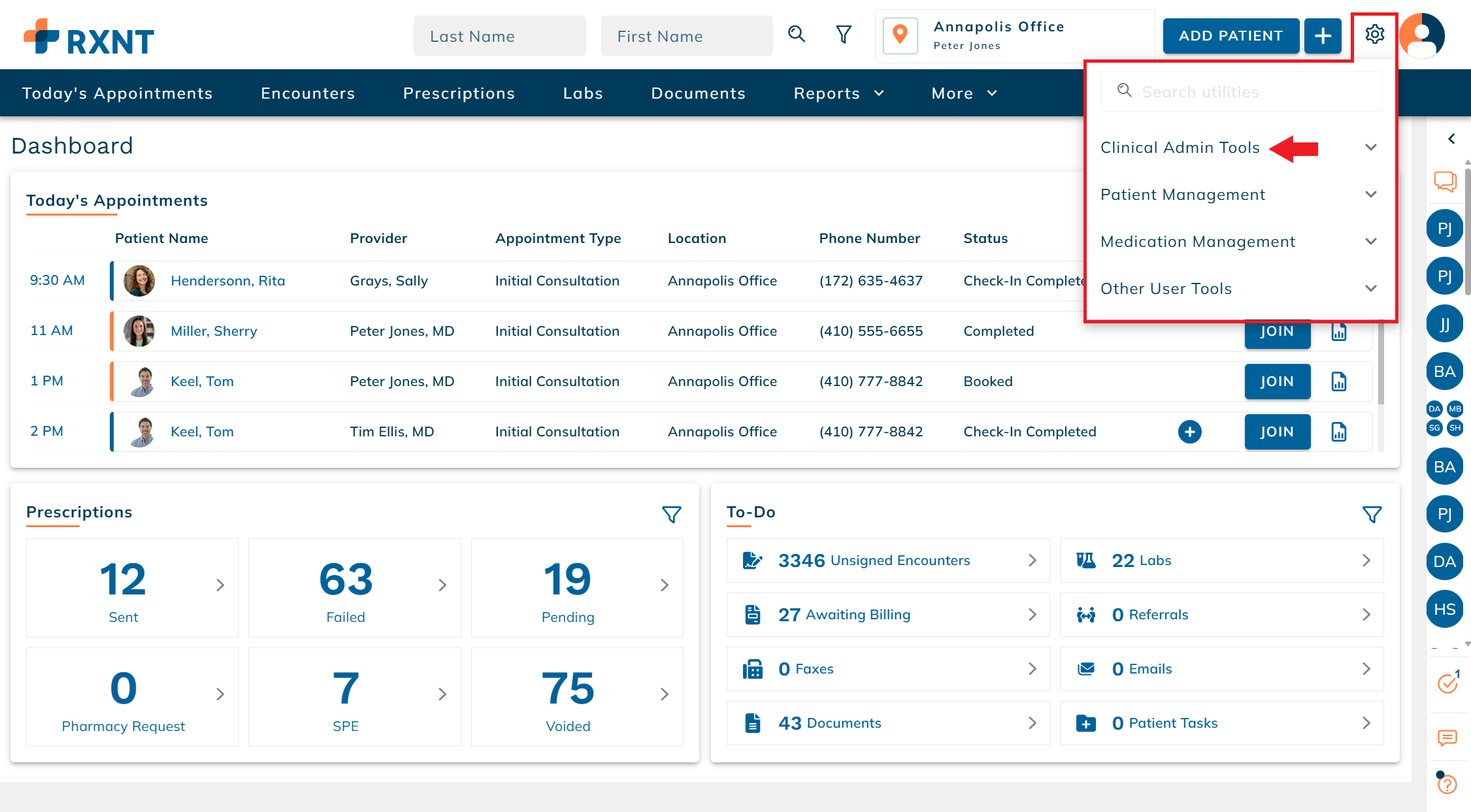Click the Prescriptions panel filter icon
Image resolution: width=1471 pixels, height=812 pixels.
[x=671, y=515]
